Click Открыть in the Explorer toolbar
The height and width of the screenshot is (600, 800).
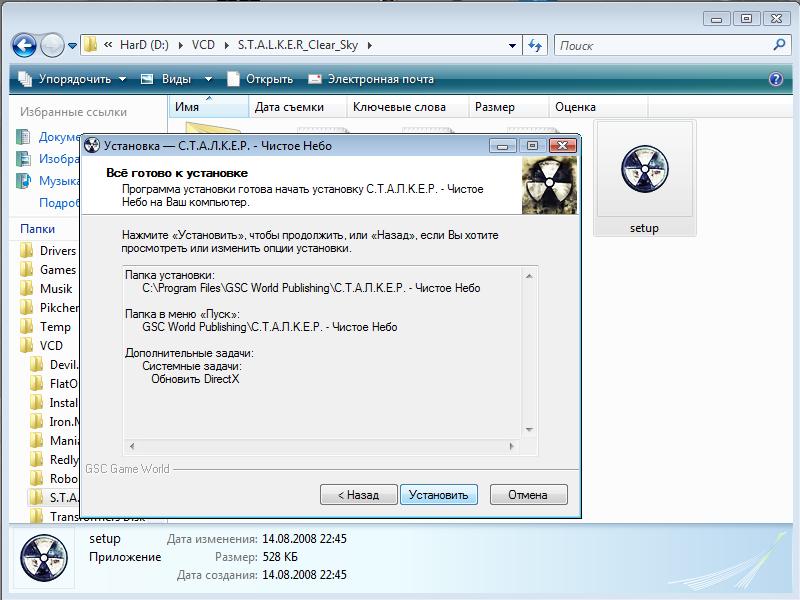(x=260, y=79)
